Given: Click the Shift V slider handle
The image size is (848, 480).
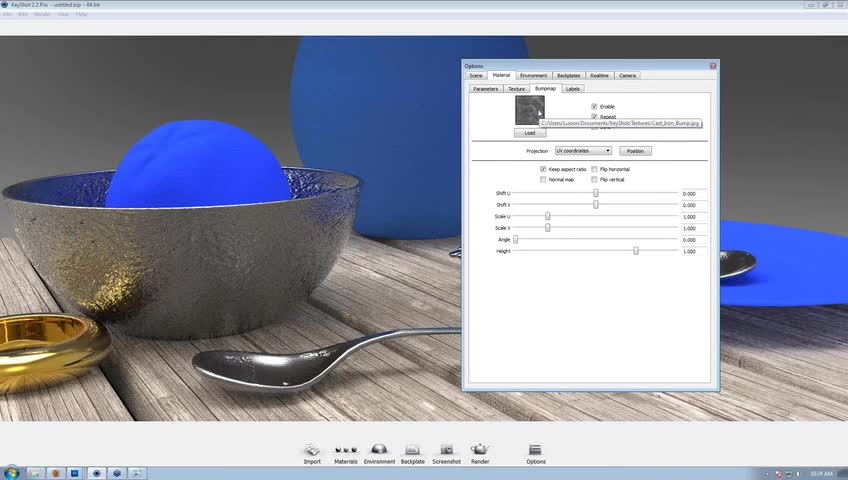Looking at the screenshot, I should pos(596,204).
